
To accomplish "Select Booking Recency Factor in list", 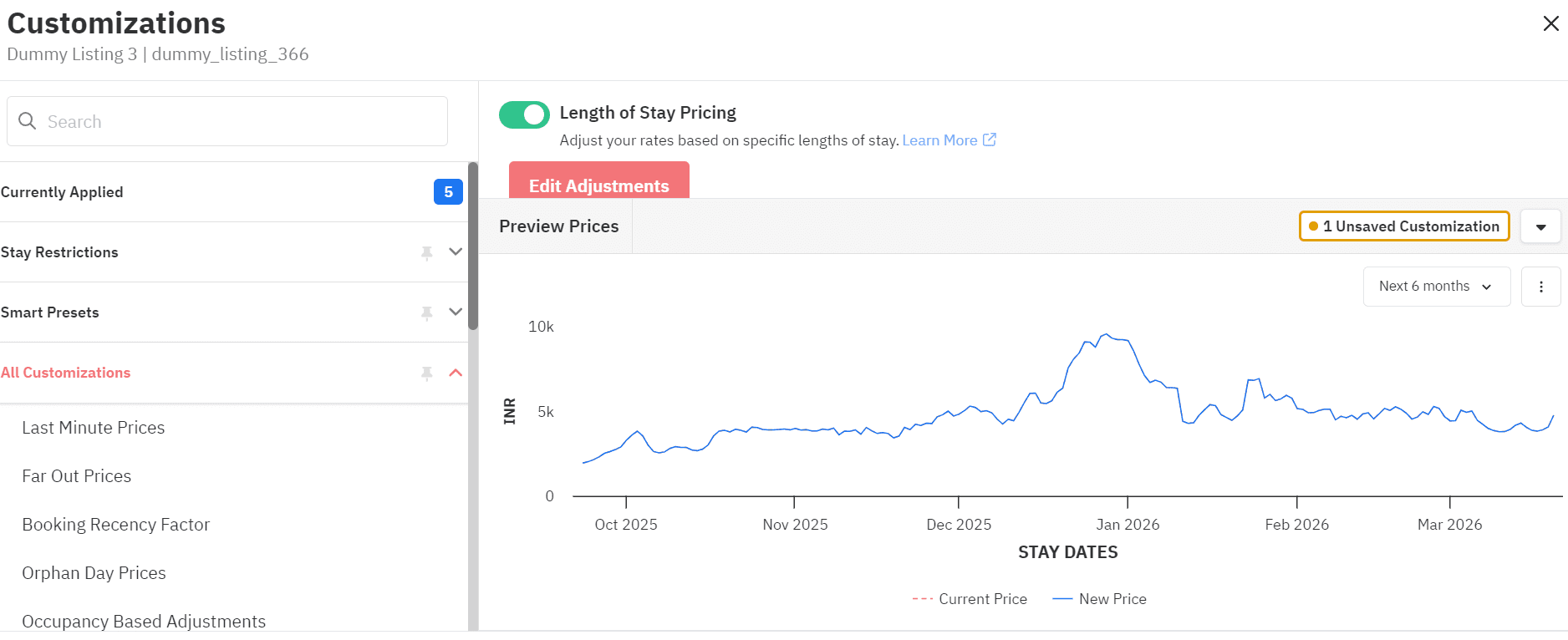I will pyautogui.click(x=116, y=525).
